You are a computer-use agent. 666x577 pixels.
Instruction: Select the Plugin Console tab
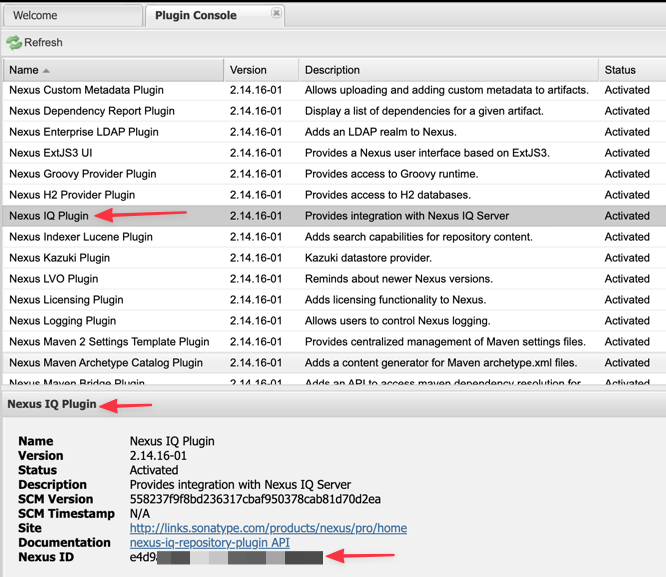(196, 16)
